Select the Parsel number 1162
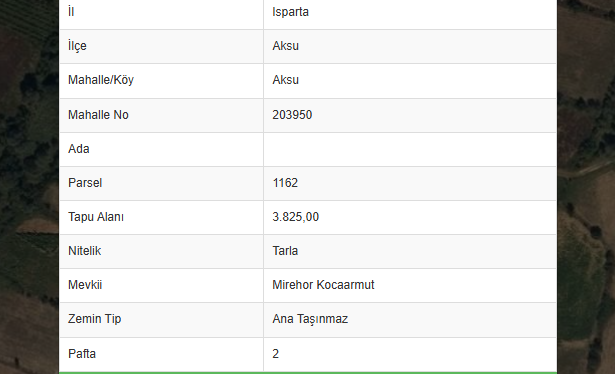The height and width of the screenshot is (374, 615). pyautogui.click(x=285, y=183)
